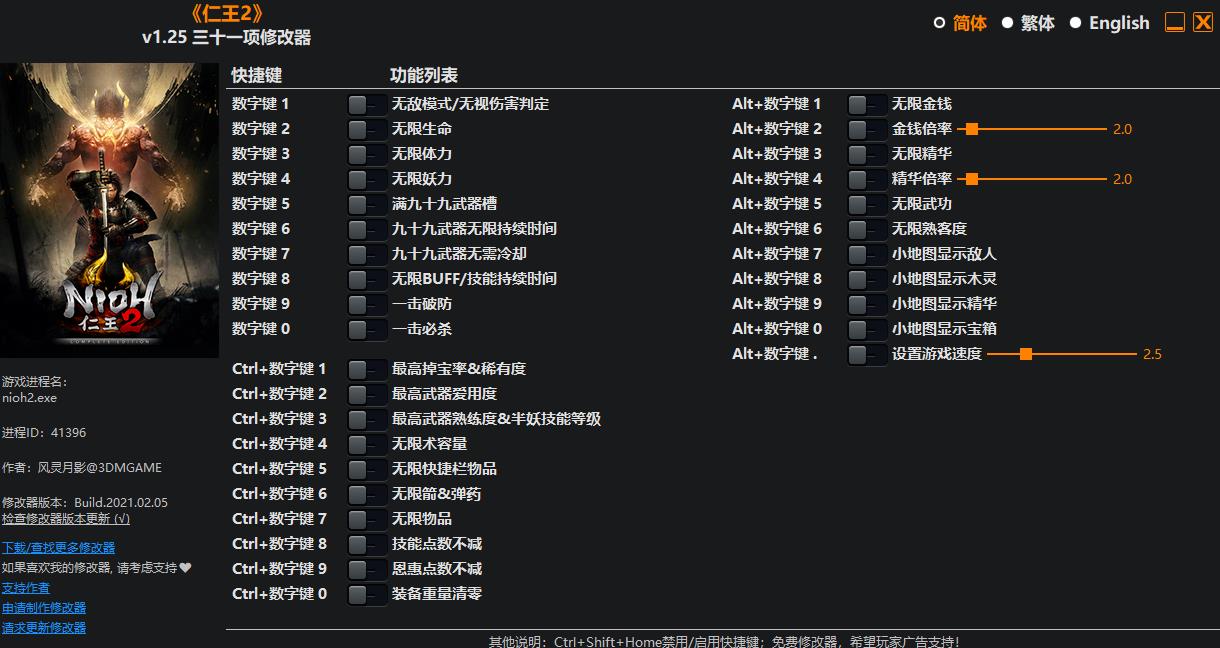Viewport: 1220px width, 648px height.
Task: Click the game speed value 2.5
Action: coord(1152,354)
